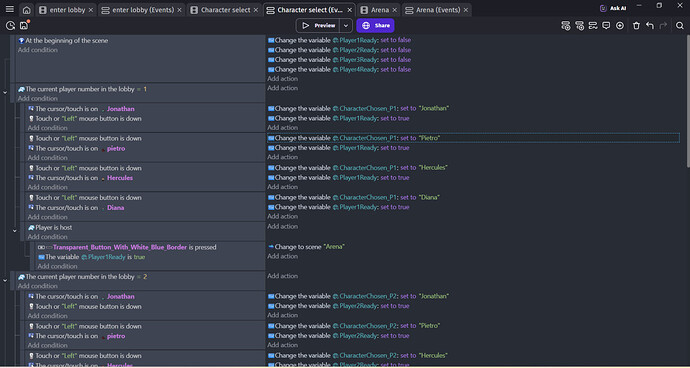The height and width of the screenshot is (368, 690).
Task: Undo the last change
Action: pyautogui.click(x=650, y=26)
